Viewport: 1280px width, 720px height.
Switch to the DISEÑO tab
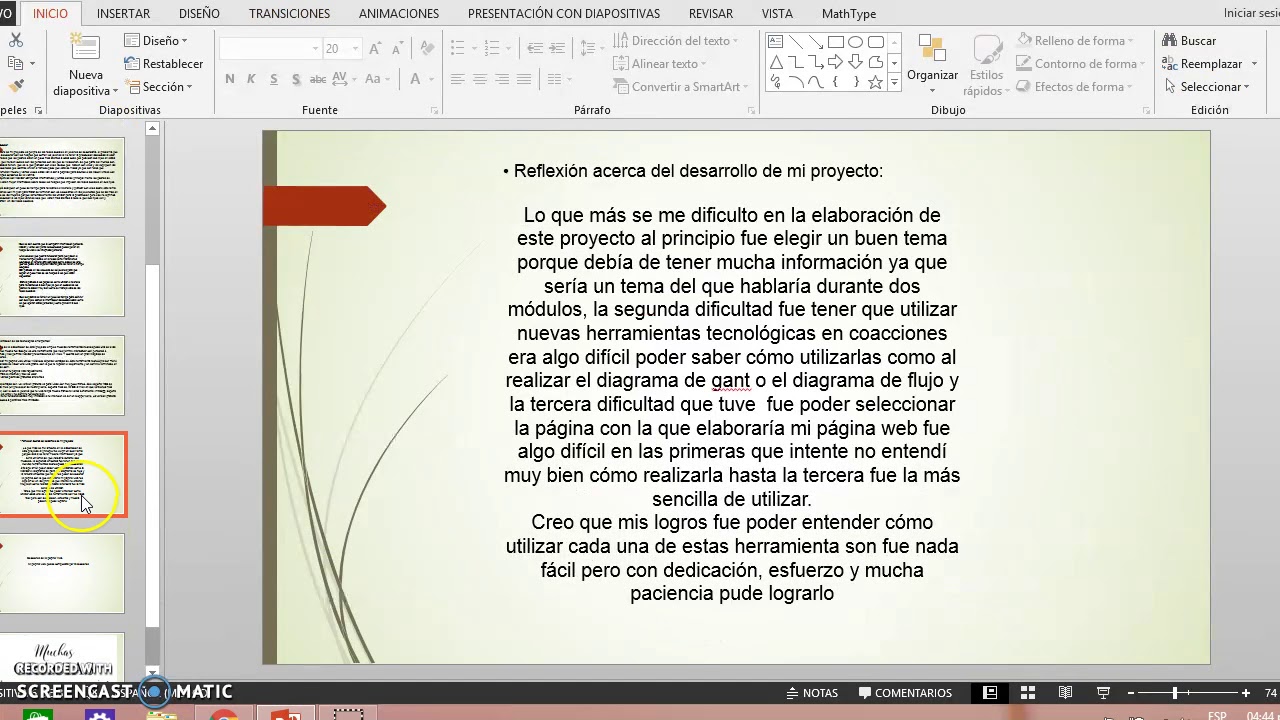[x=199, y=13]
